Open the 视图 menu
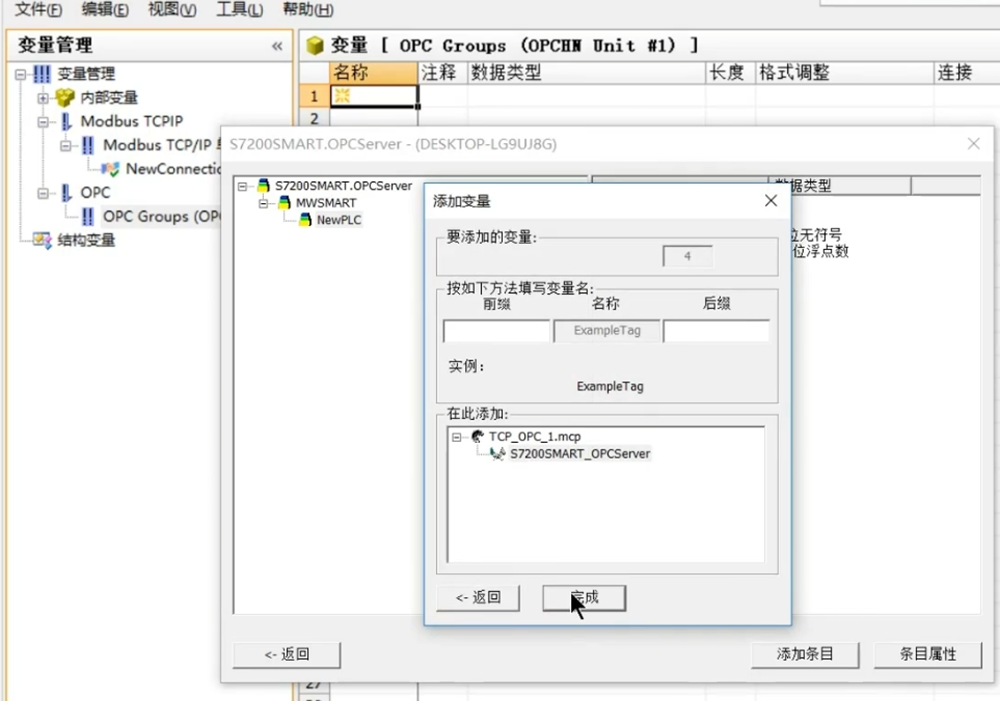 pos(172,10)
